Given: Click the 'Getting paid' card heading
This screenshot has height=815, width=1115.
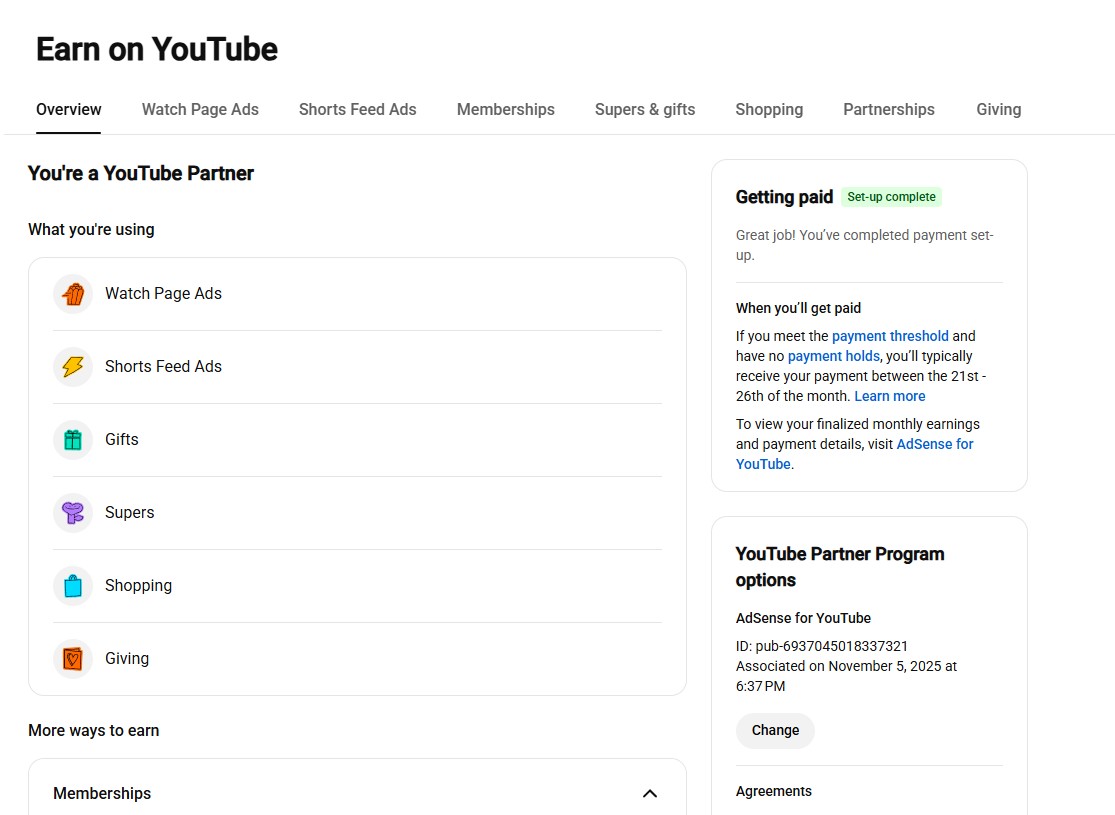Looking at the screenshot, I should coord(784,197).
